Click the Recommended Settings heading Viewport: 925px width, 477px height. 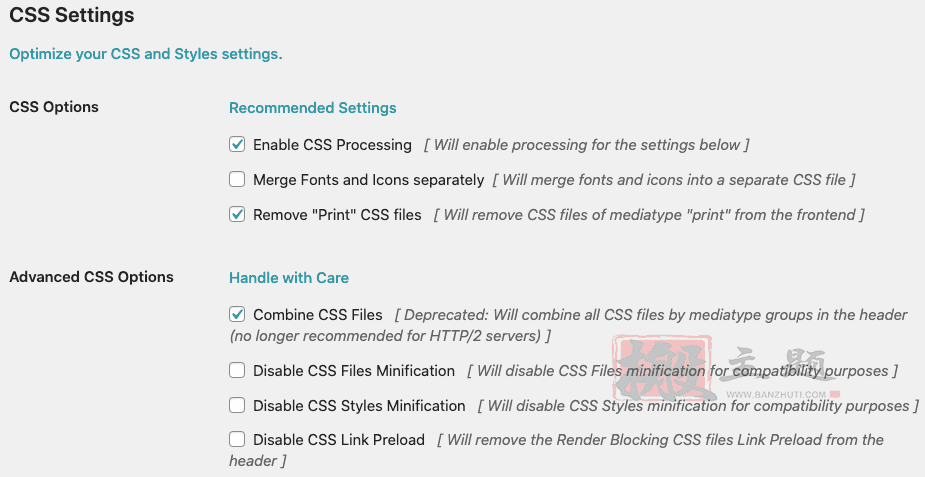pyautogui.click(x=313, y=108)
